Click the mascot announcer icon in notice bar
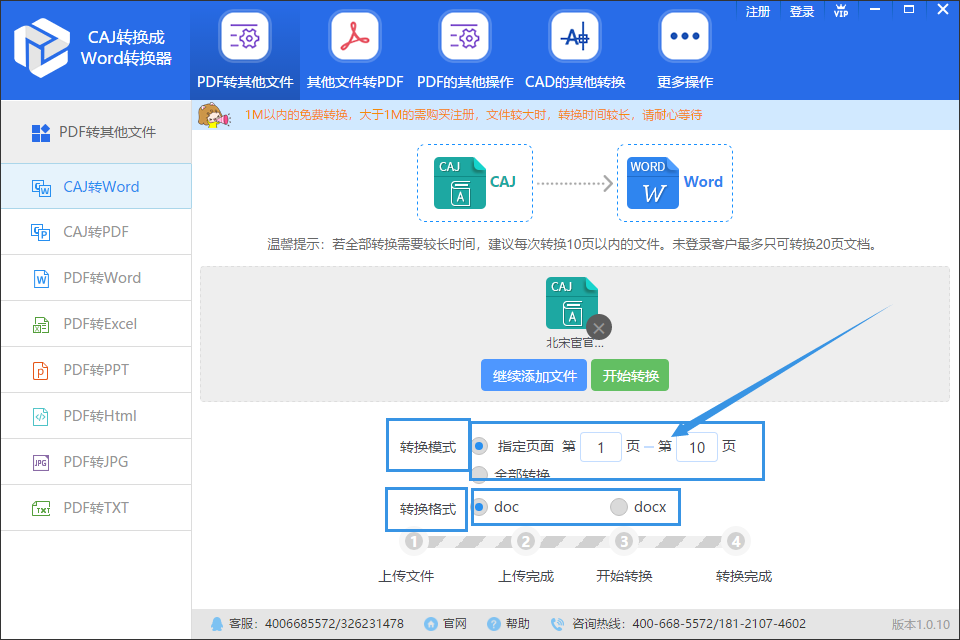Screen dimensions: 960x640 [214, 115]
